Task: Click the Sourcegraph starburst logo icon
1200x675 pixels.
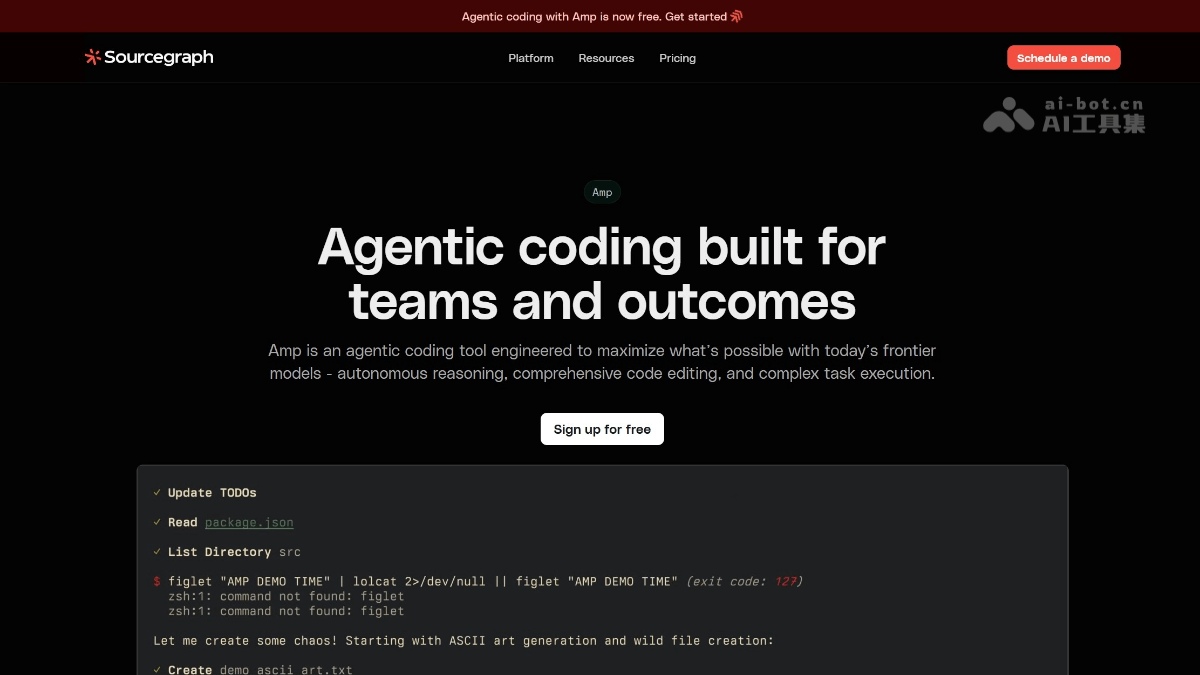Action: click(x=93, y=57)
